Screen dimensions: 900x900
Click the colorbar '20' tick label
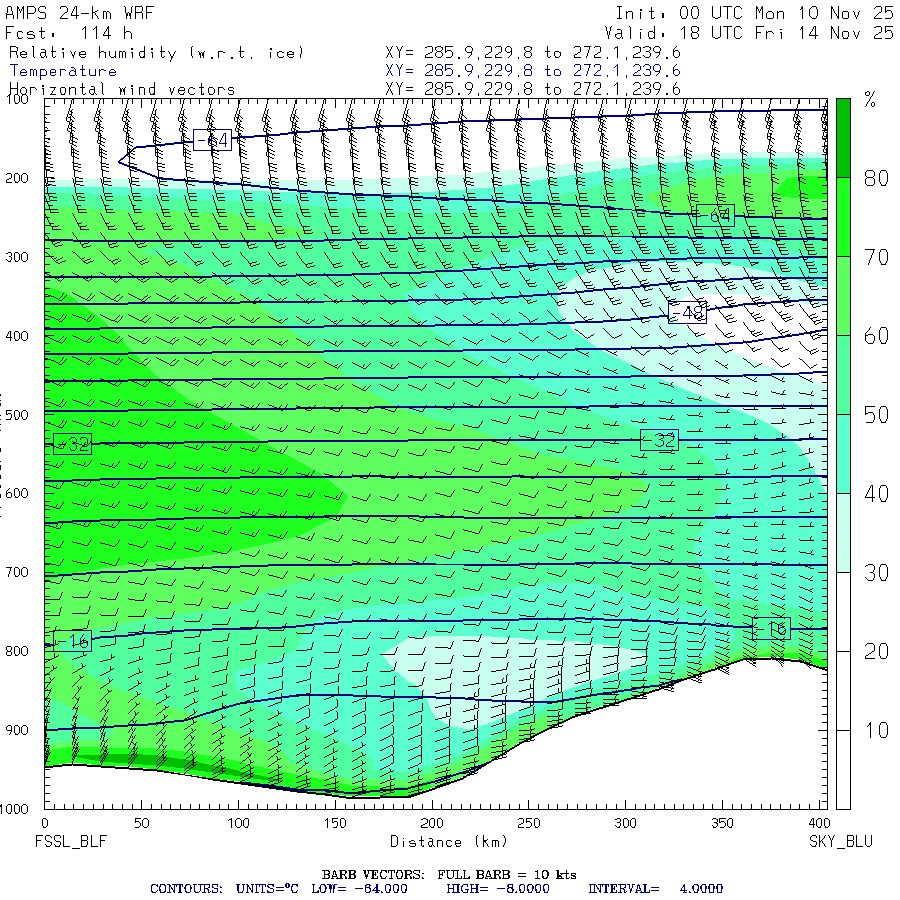point(876,651)
